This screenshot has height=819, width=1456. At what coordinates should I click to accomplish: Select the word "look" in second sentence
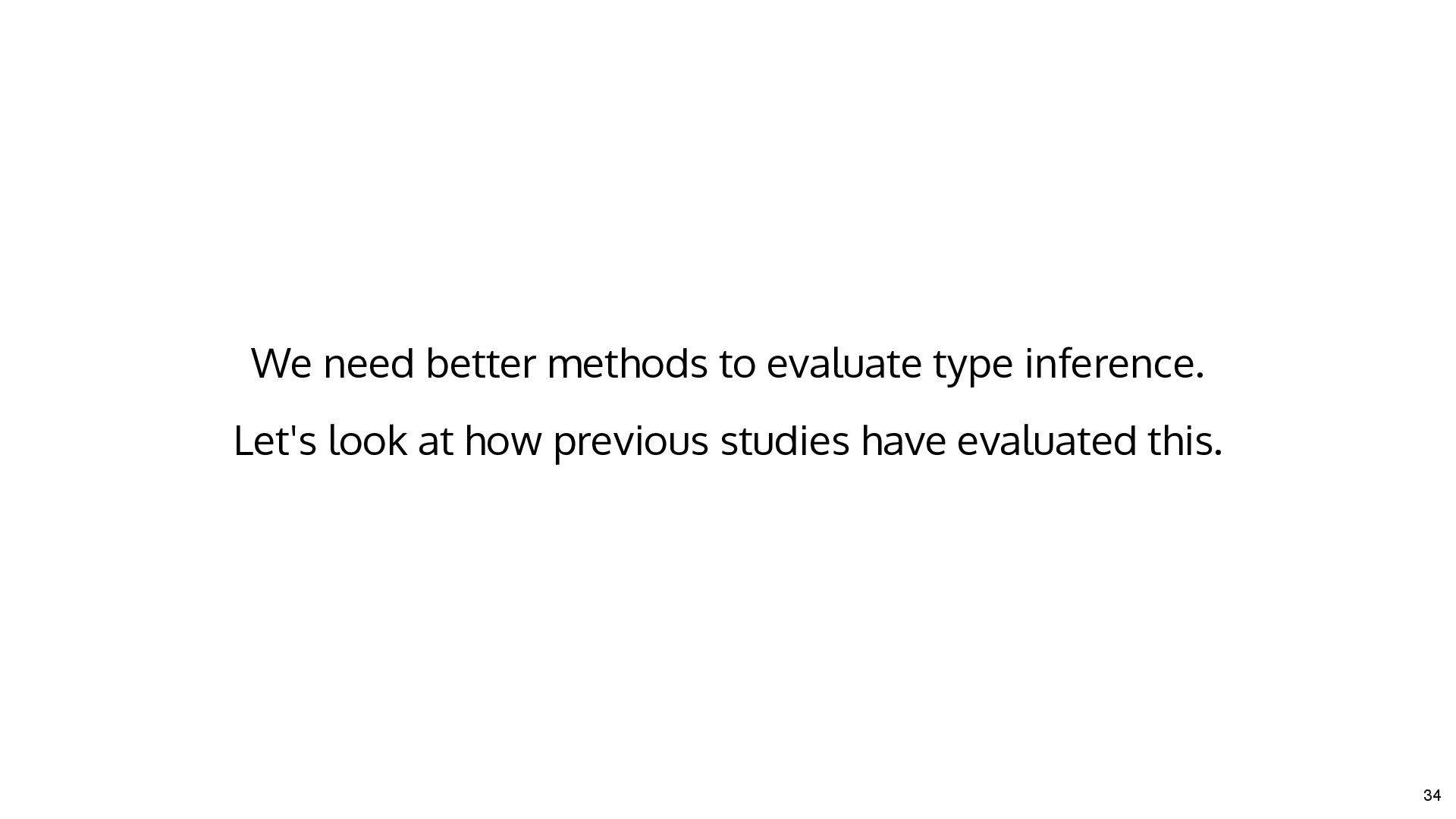click(367, 441)
